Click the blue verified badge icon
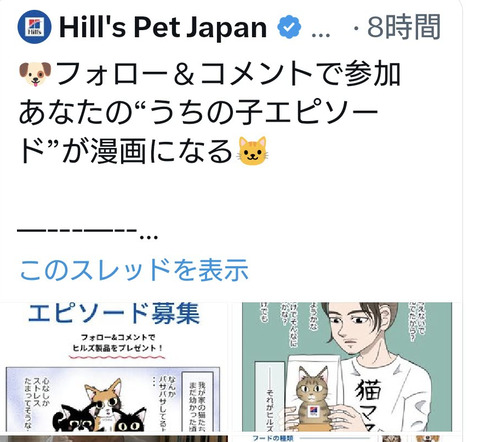480x442 pixels. point(289,27)
